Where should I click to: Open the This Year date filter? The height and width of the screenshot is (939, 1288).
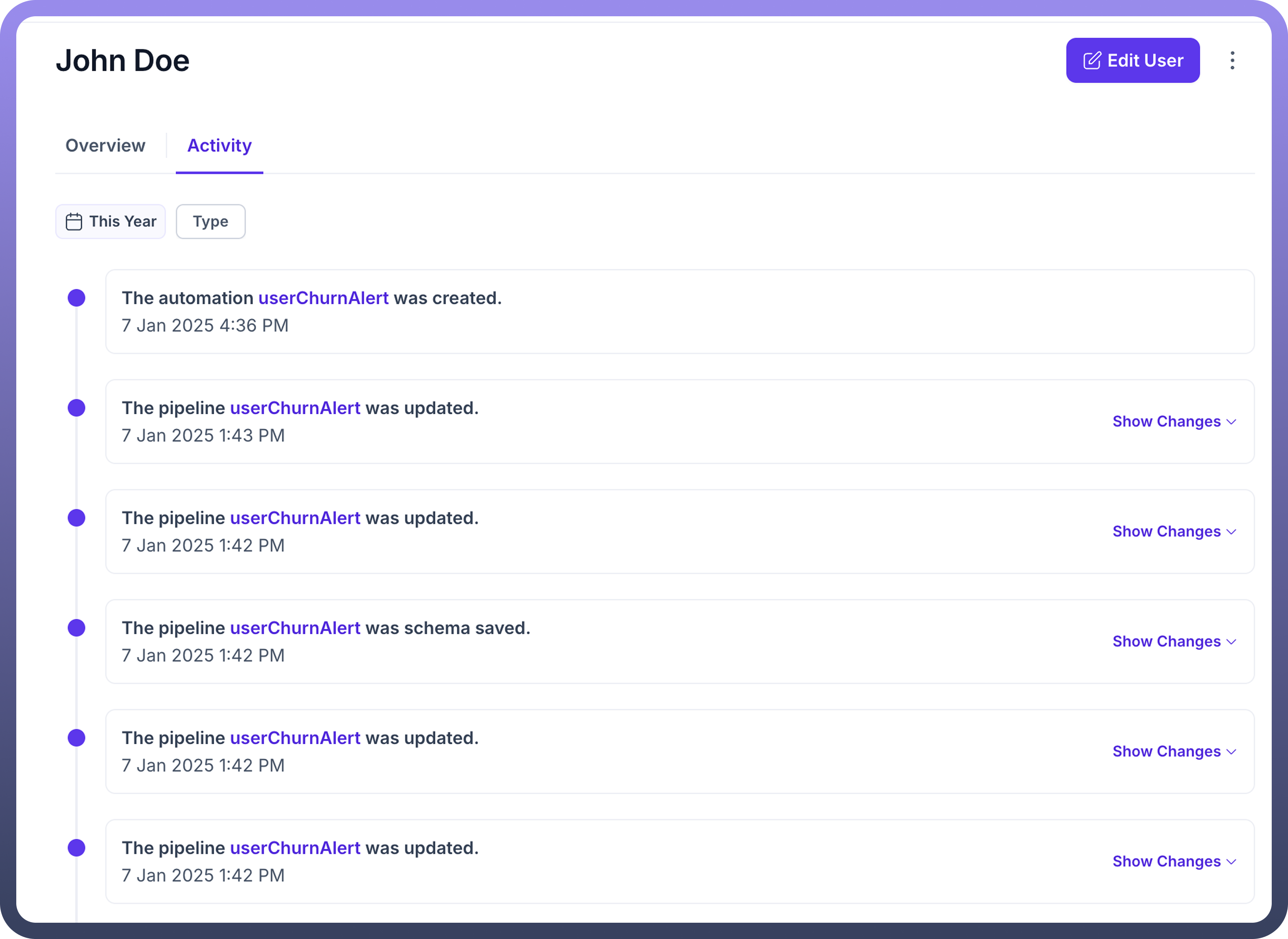tap(111, 222)
